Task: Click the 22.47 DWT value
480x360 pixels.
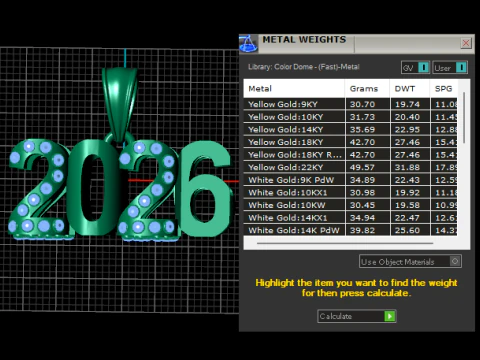Action: (x=407, y=218)
